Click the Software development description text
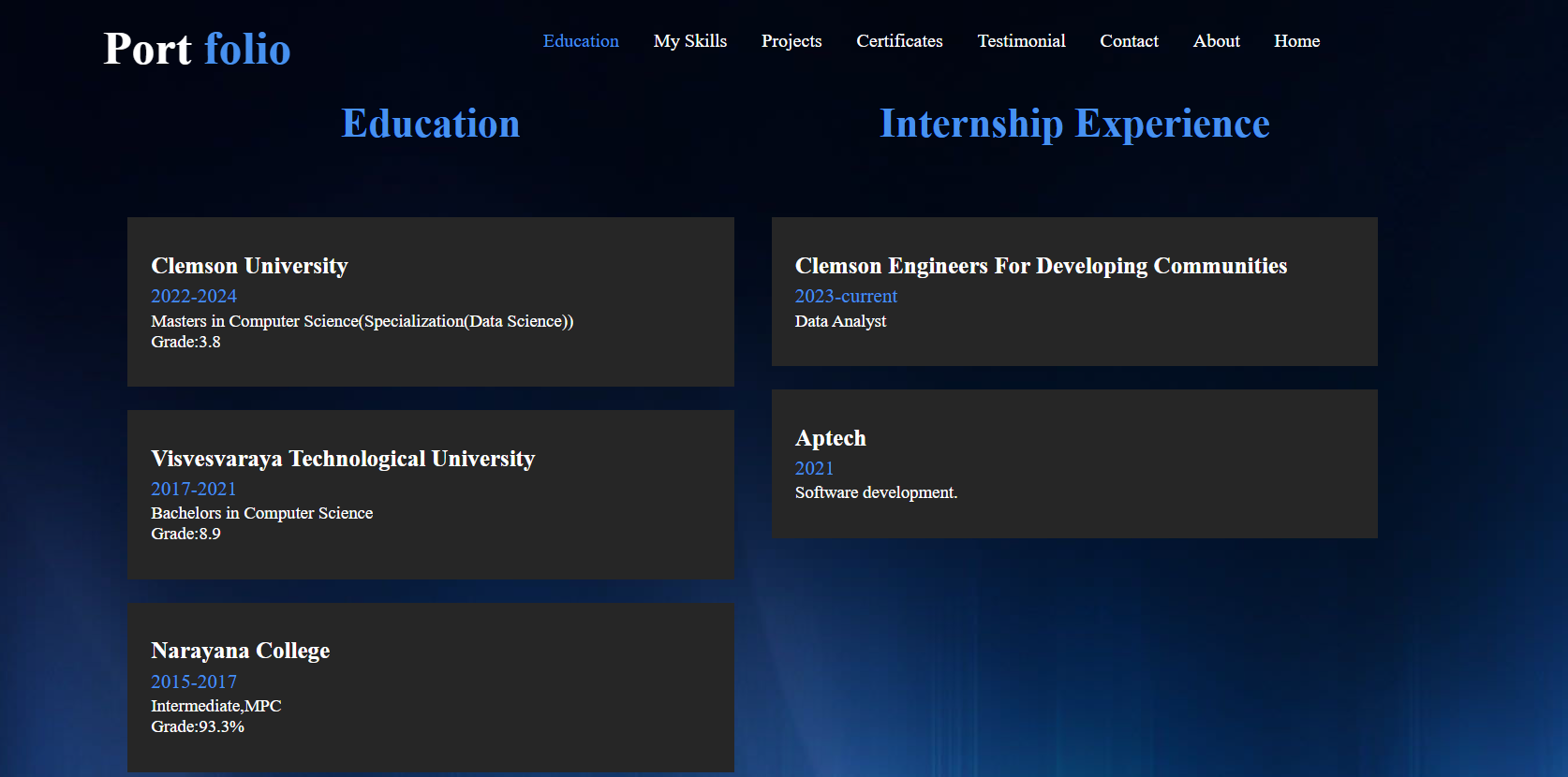This screenshot has height=777, width=1568. [876, 492]
